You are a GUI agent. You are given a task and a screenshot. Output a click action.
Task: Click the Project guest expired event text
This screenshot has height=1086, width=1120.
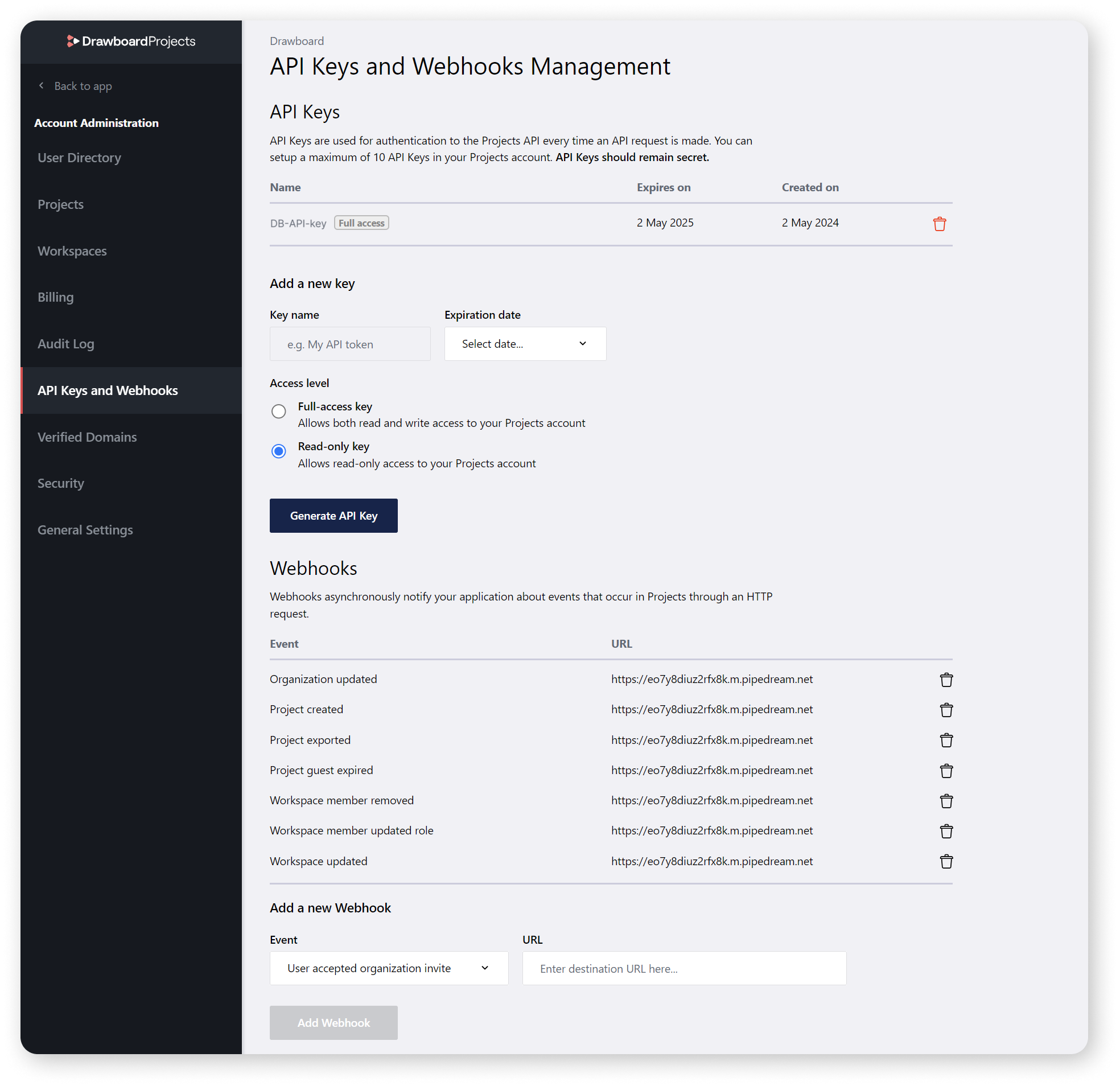point(321,771)
